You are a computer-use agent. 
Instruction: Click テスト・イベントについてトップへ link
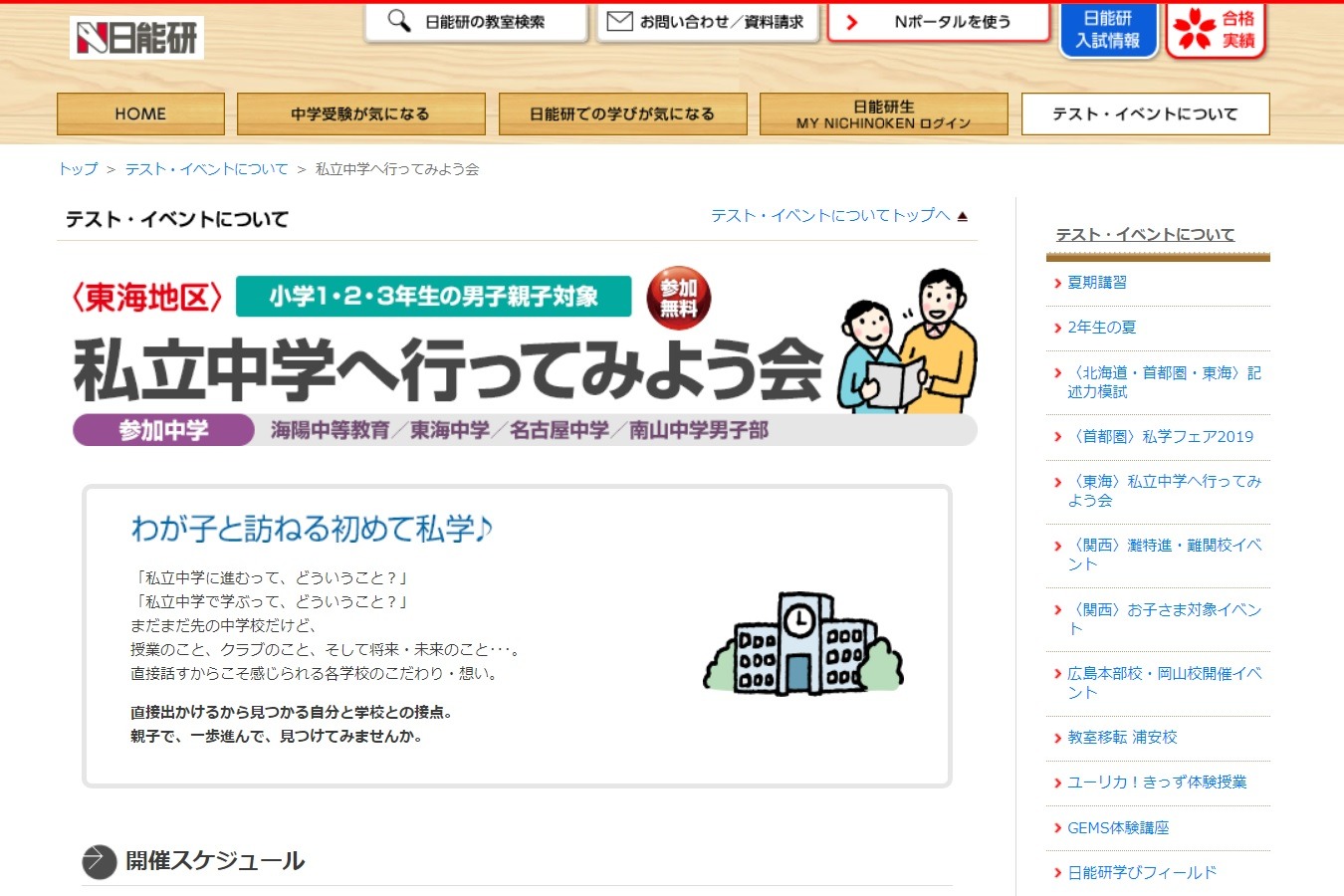pos(830,216)
